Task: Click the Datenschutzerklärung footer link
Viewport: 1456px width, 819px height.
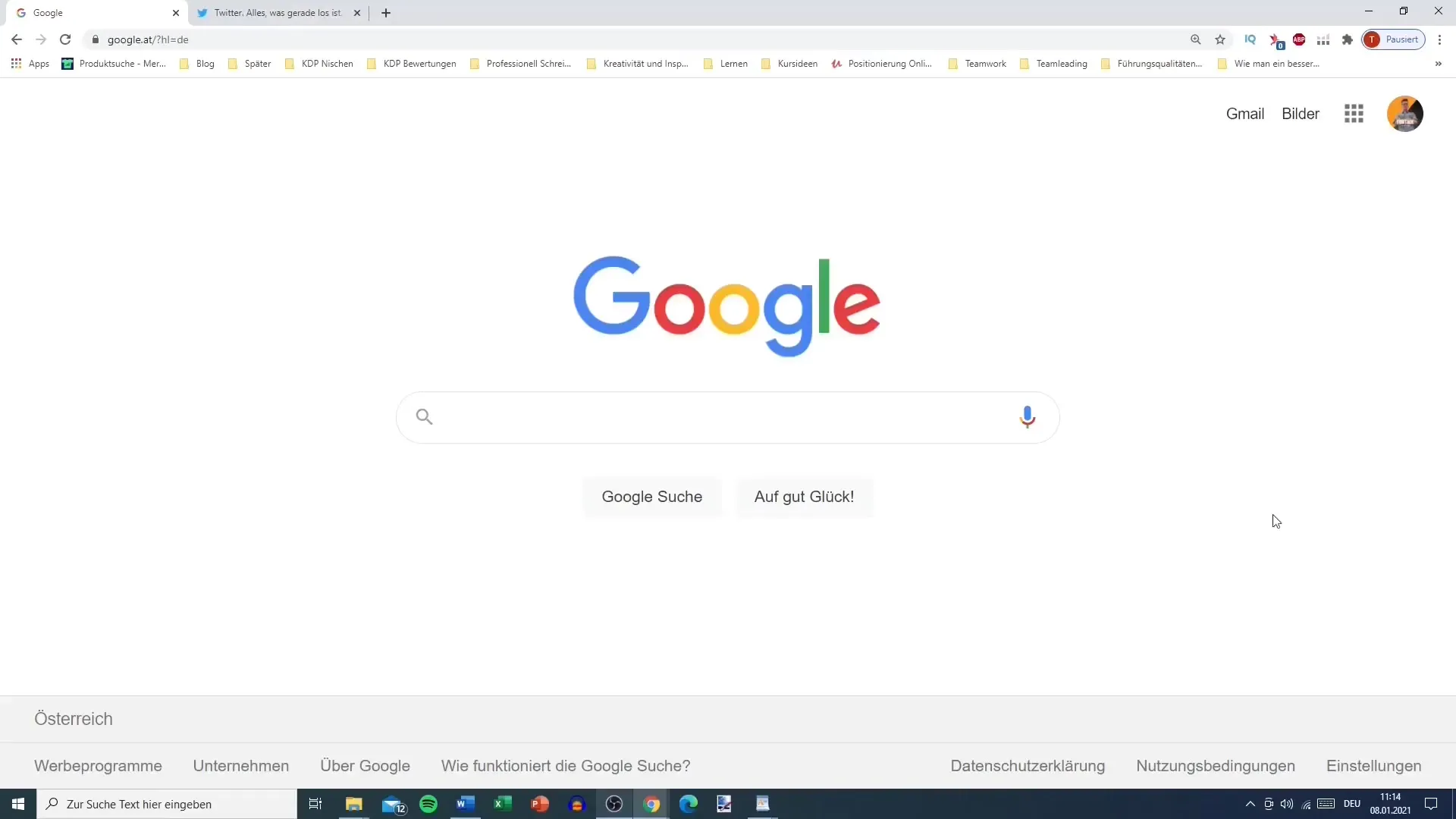Action: (1028, 766)
